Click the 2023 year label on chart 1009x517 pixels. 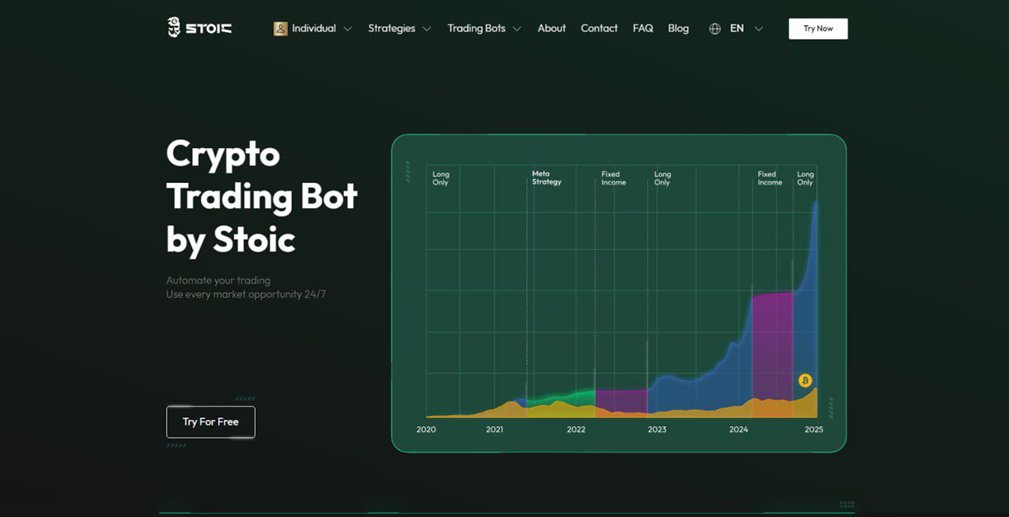pyautogui.click(x=656, y=429)
